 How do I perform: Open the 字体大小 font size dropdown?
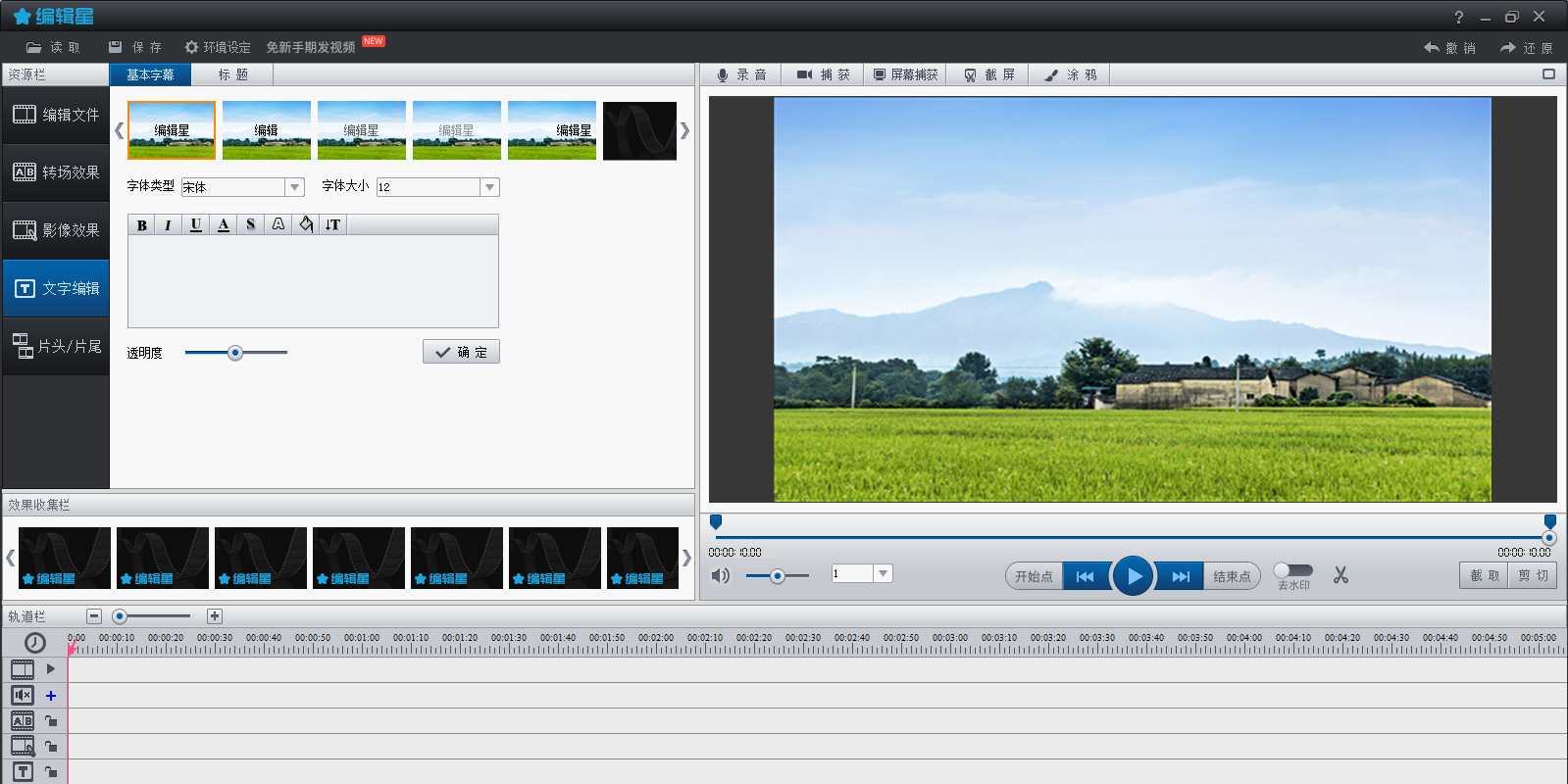point(489,187)
